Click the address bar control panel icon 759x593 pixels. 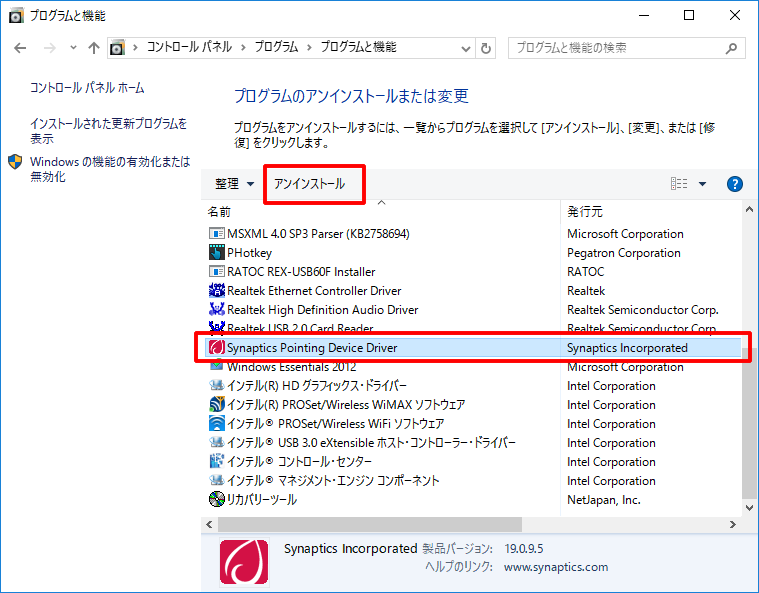coord(117,47)
